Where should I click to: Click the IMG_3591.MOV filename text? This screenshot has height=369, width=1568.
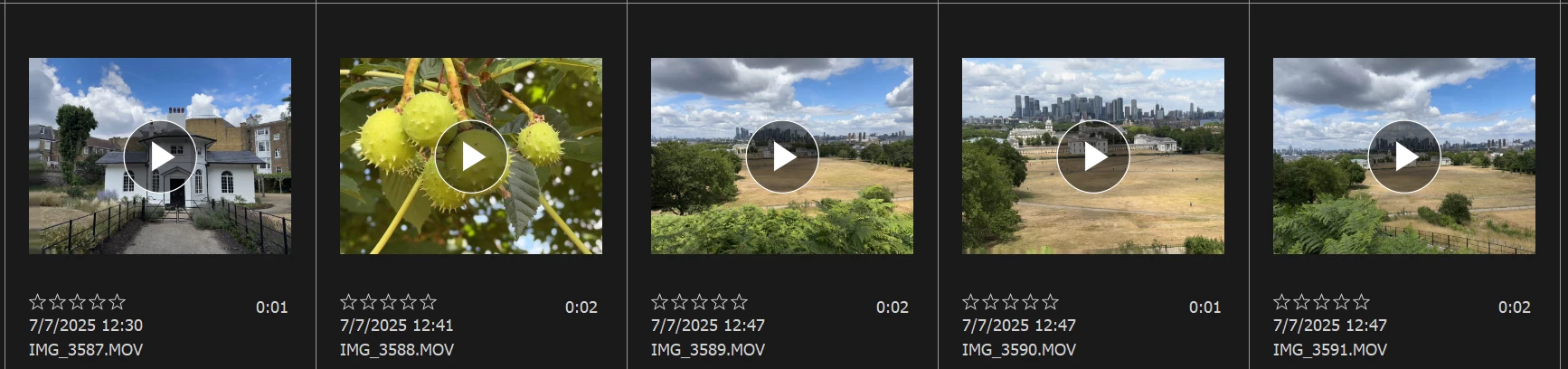click(1330, 349)
